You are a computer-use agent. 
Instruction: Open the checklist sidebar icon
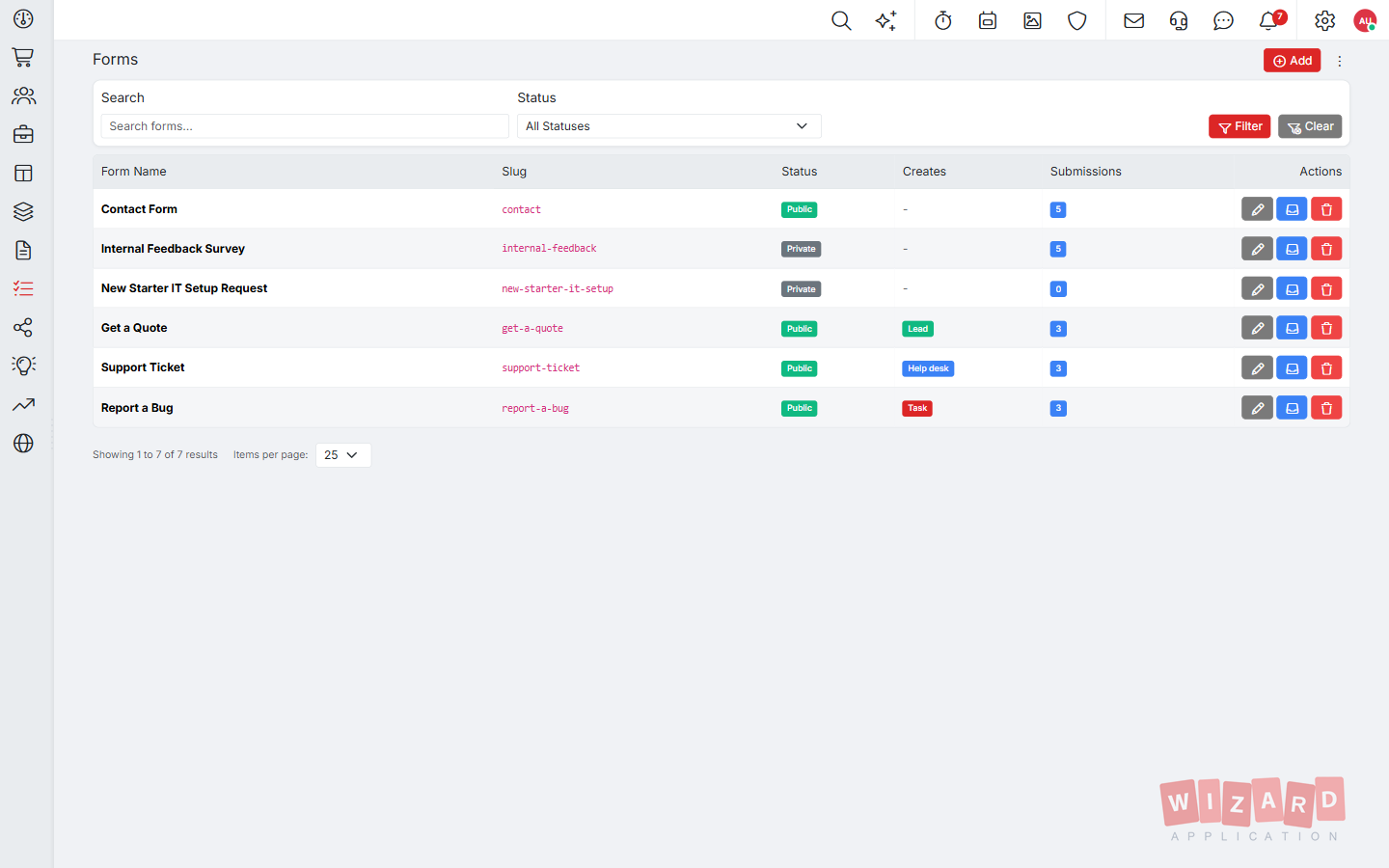point(23,289)
